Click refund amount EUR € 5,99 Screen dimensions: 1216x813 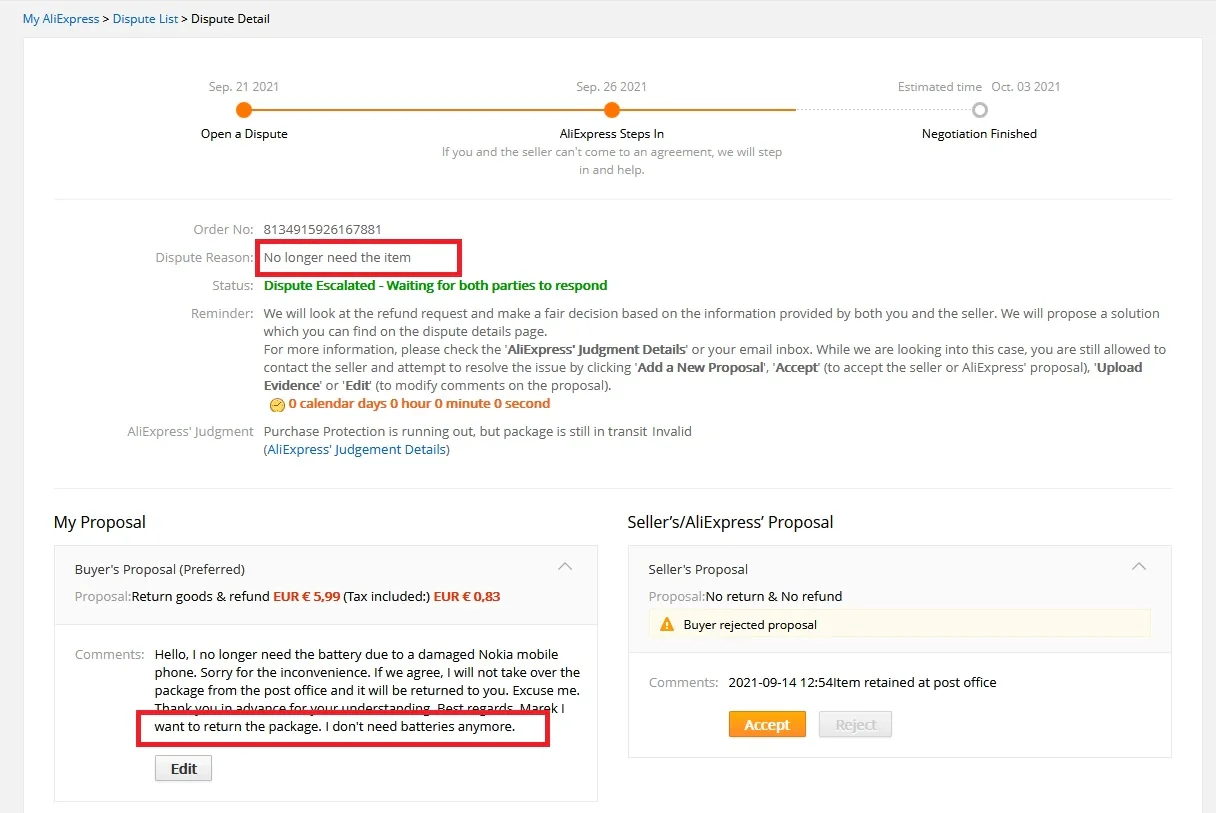(306, 597)
